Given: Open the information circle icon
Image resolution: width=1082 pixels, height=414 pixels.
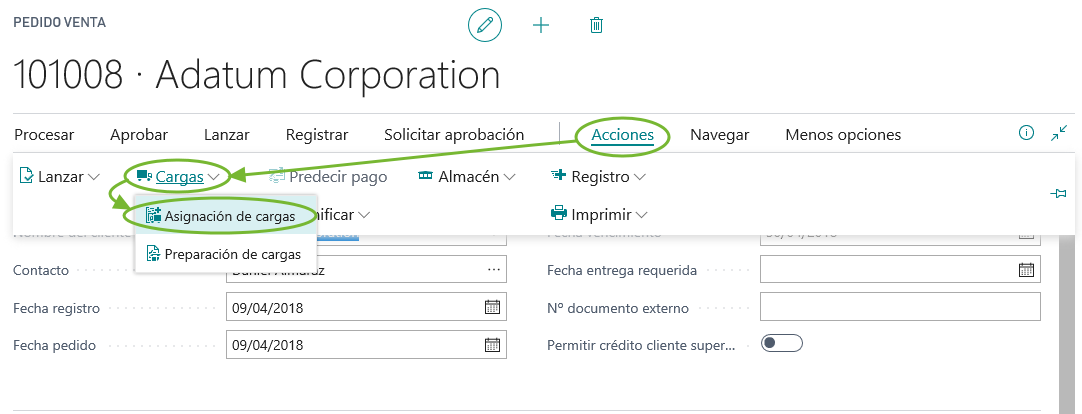Looking at the screenshot, I should [1027, 132].
